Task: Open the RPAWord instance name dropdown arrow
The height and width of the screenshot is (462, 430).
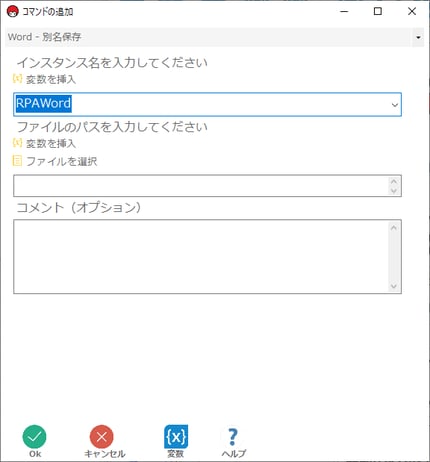Action: (x=395, y=105)
